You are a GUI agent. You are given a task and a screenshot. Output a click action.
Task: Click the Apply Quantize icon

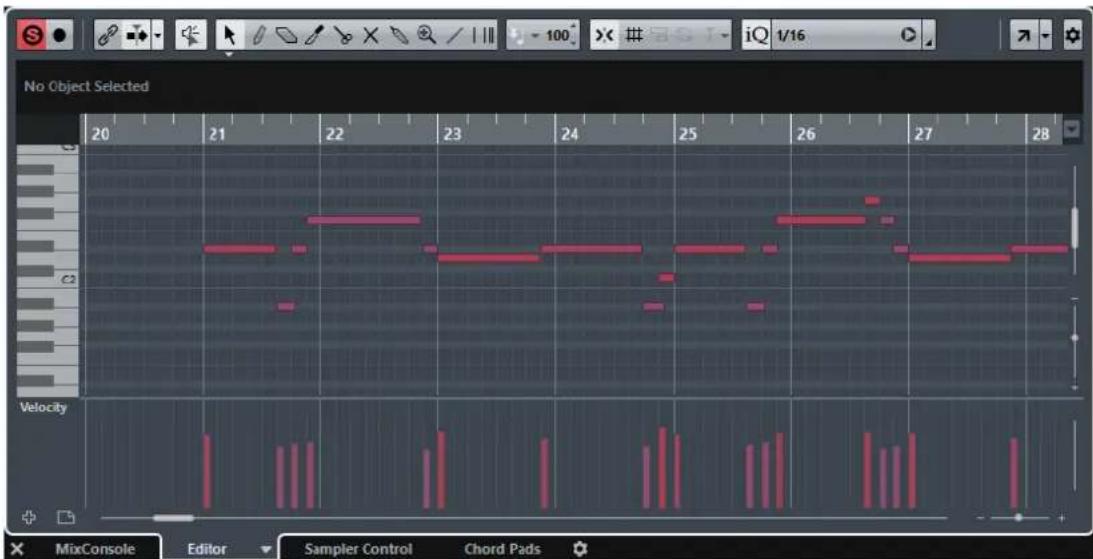[908, 35]
